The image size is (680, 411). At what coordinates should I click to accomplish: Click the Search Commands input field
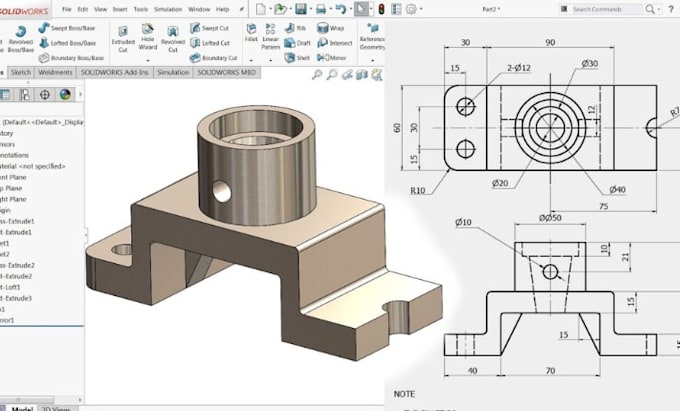click(606, 9)
